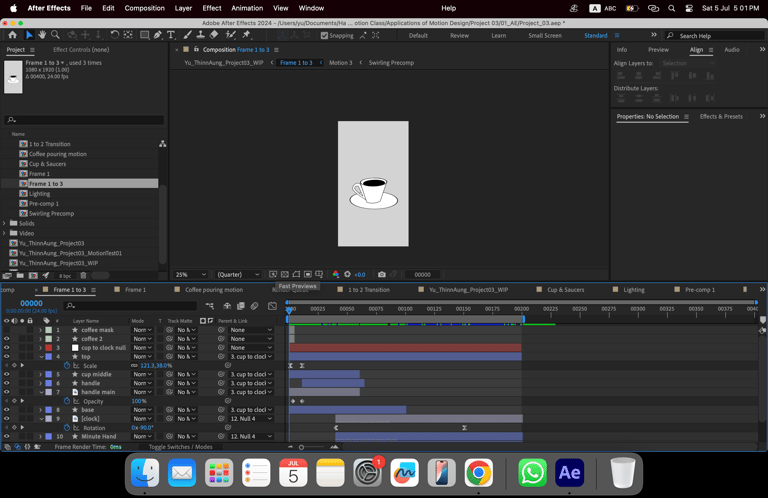This screenshot has height=498, width=768.
Task: Expand the coffee mask layer properties
Action: pos(41,330)
